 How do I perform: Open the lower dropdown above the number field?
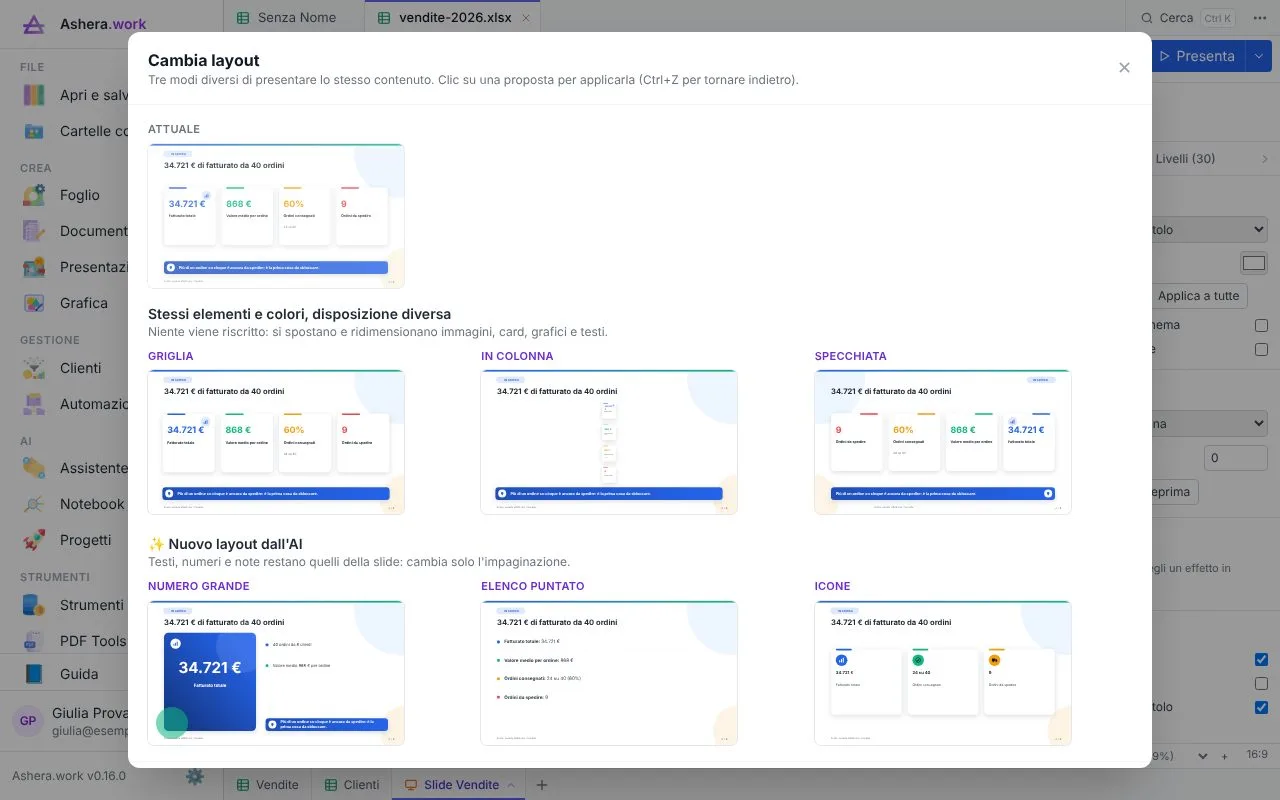click(1209, 424)
